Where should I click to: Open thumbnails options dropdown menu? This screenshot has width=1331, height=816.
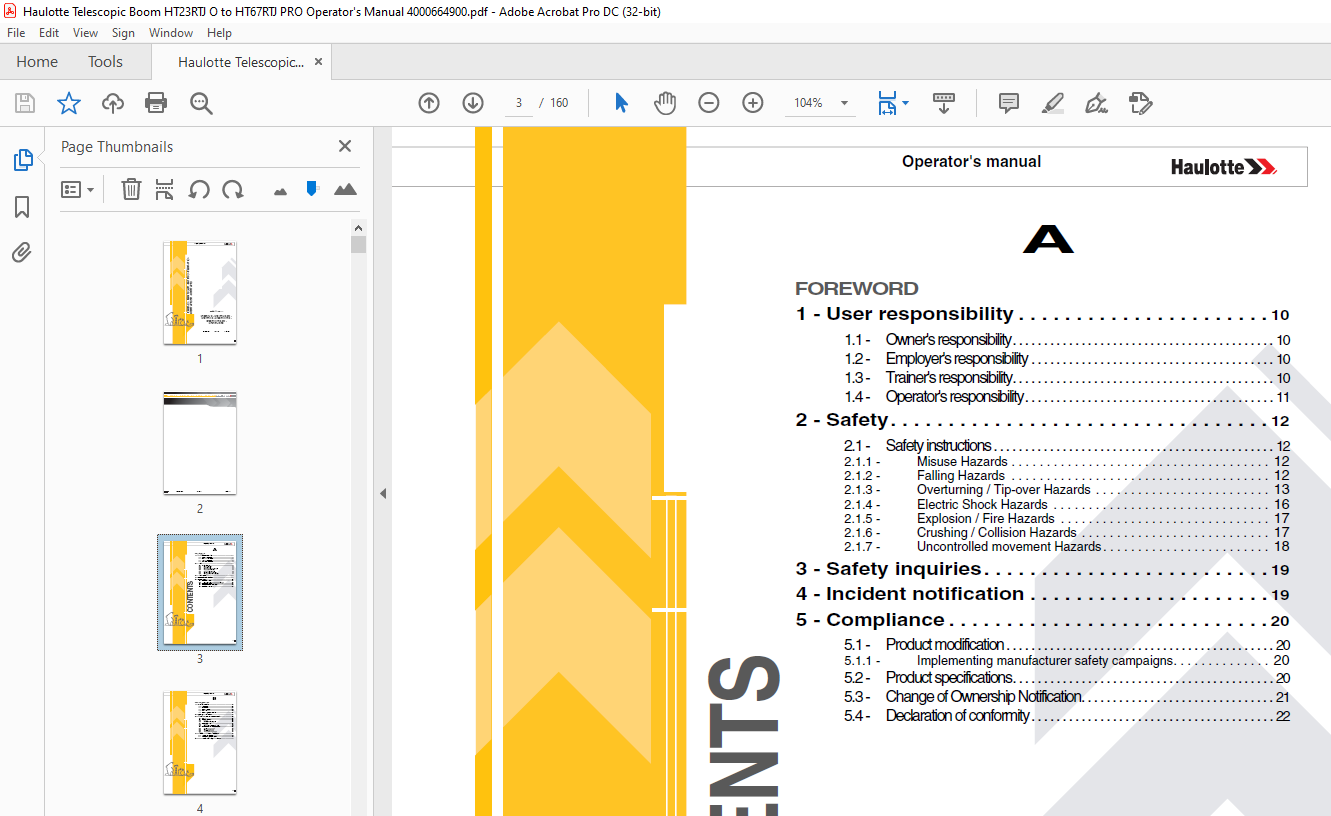pyautogui.click(x=77, y=189)
